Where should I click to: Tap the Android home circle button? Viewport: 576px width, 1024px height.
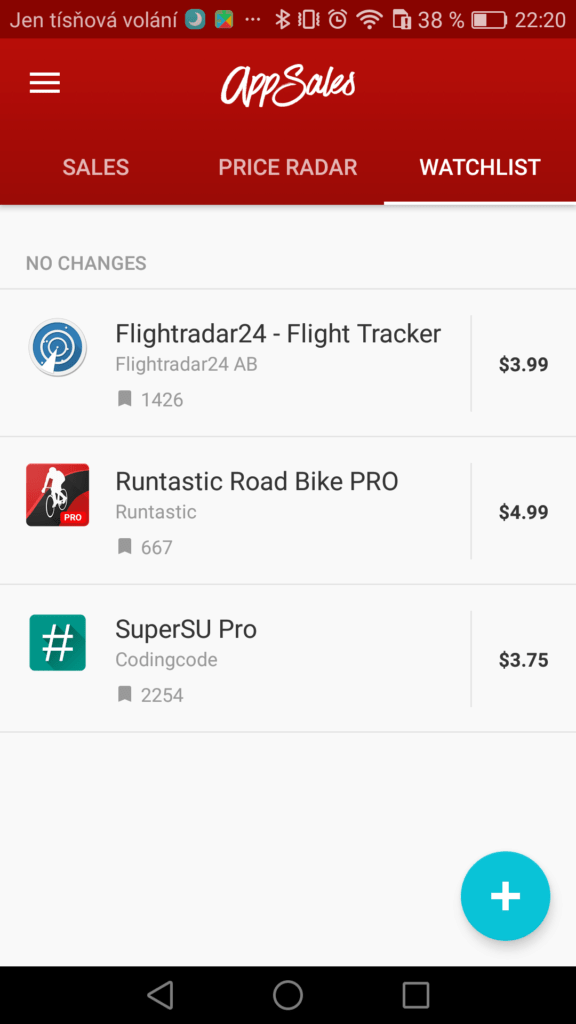coord(288,995)
